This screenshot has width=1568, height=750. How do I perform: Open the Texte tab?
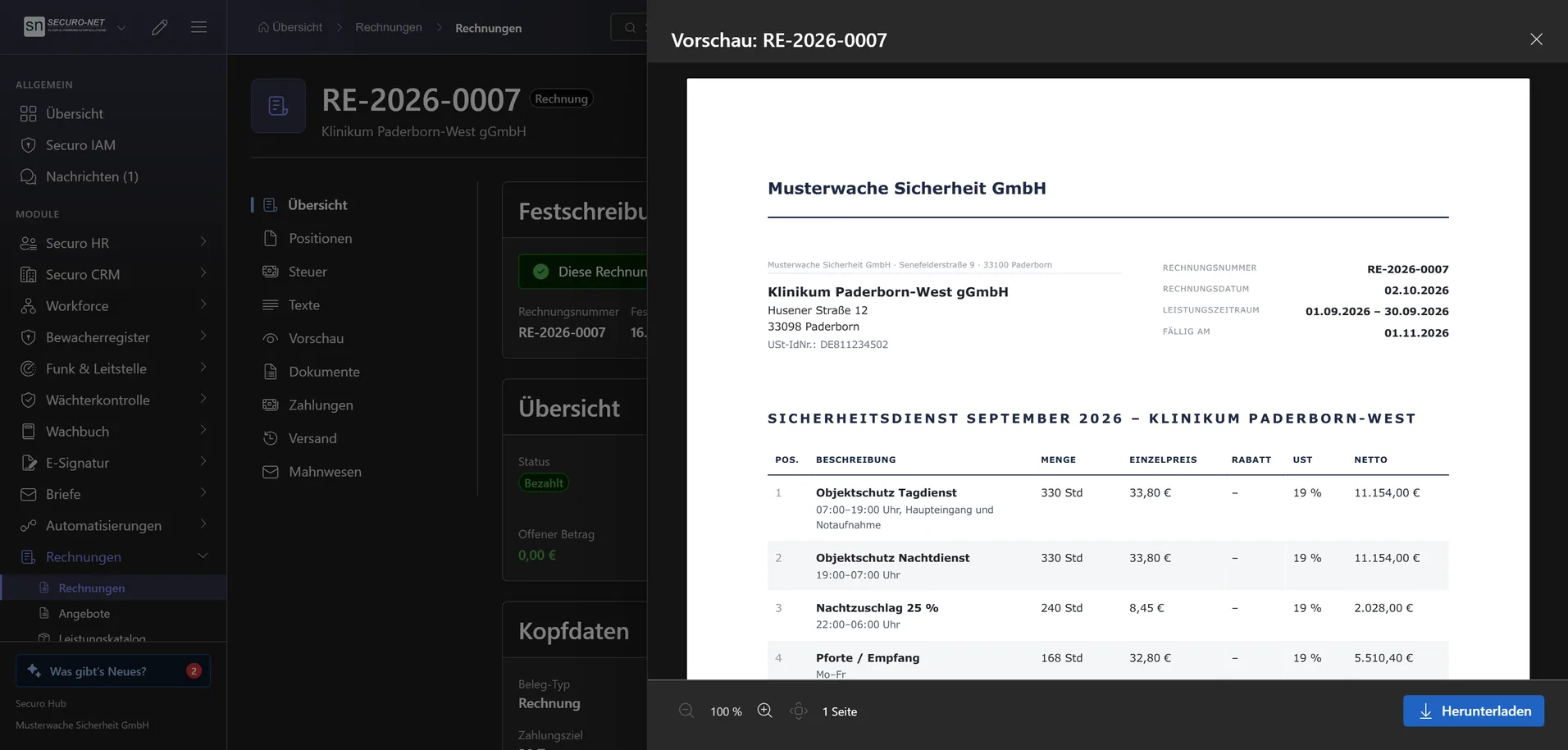(x=303, y=305)
